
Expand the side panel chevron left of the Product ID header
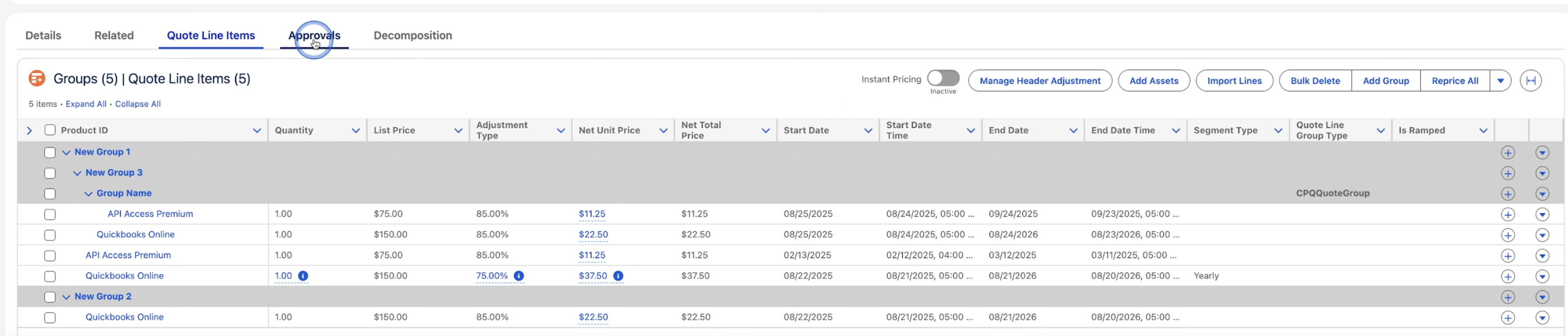tap(29, 130)
